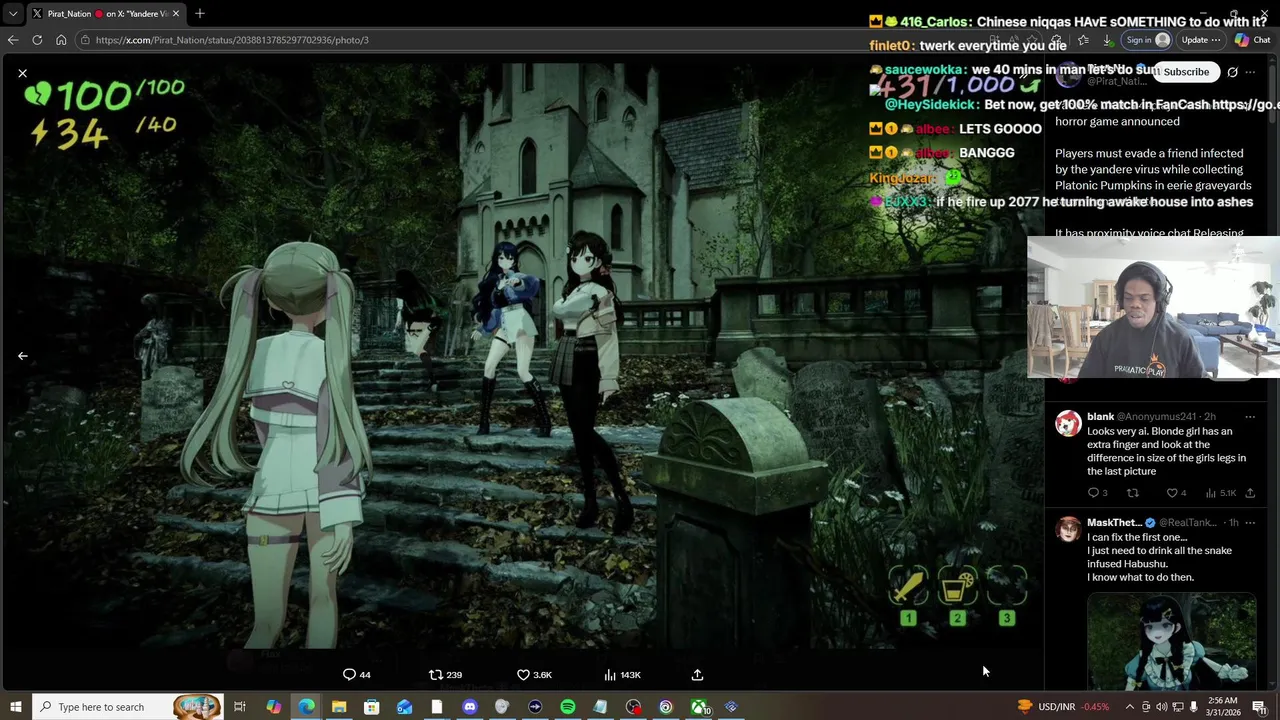Open MaskThet... username link

1114,523
